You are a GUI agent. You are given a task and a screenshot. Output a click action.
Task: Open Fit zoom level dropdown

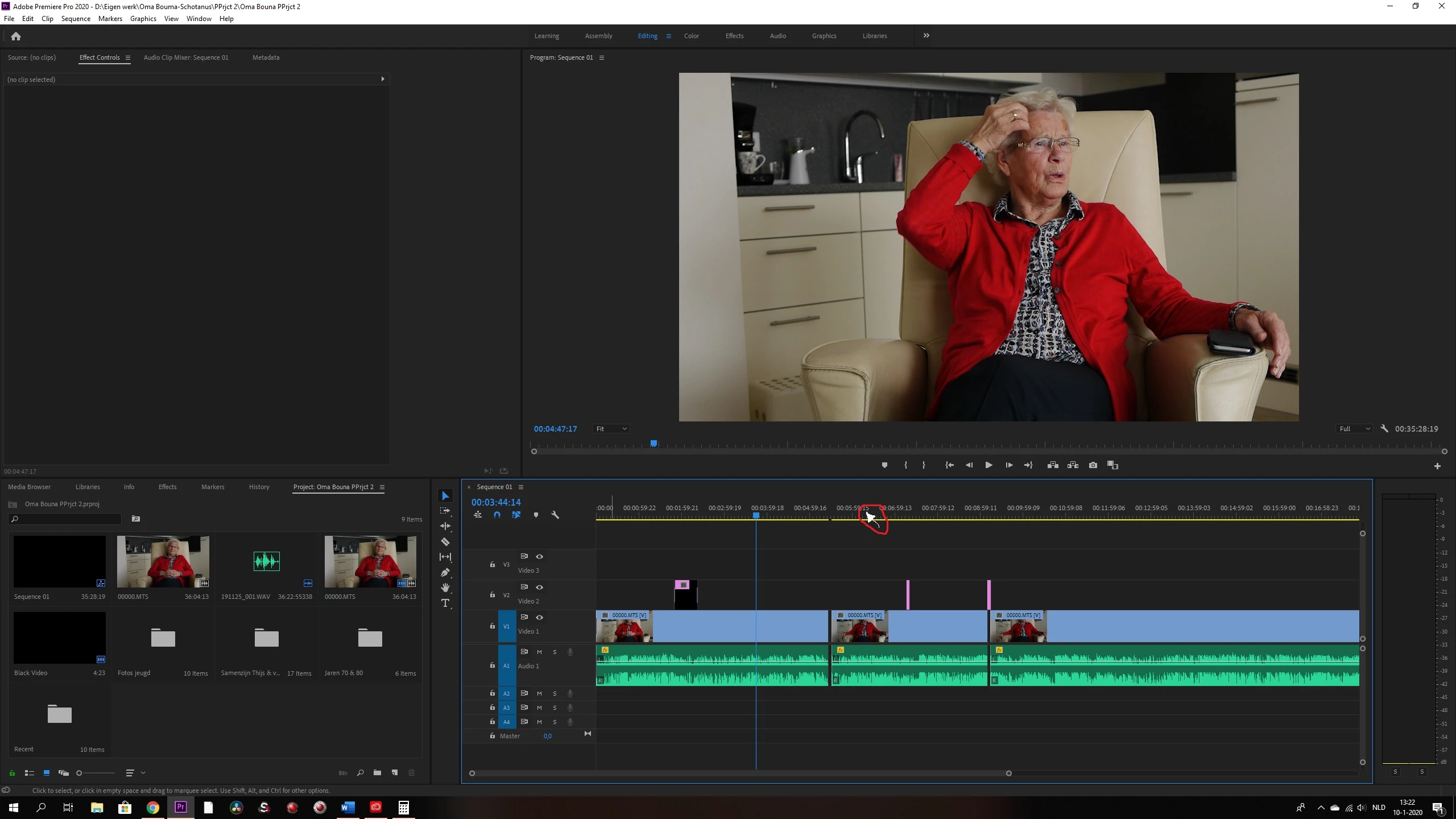pyautogui.click(x=611, y=429)
